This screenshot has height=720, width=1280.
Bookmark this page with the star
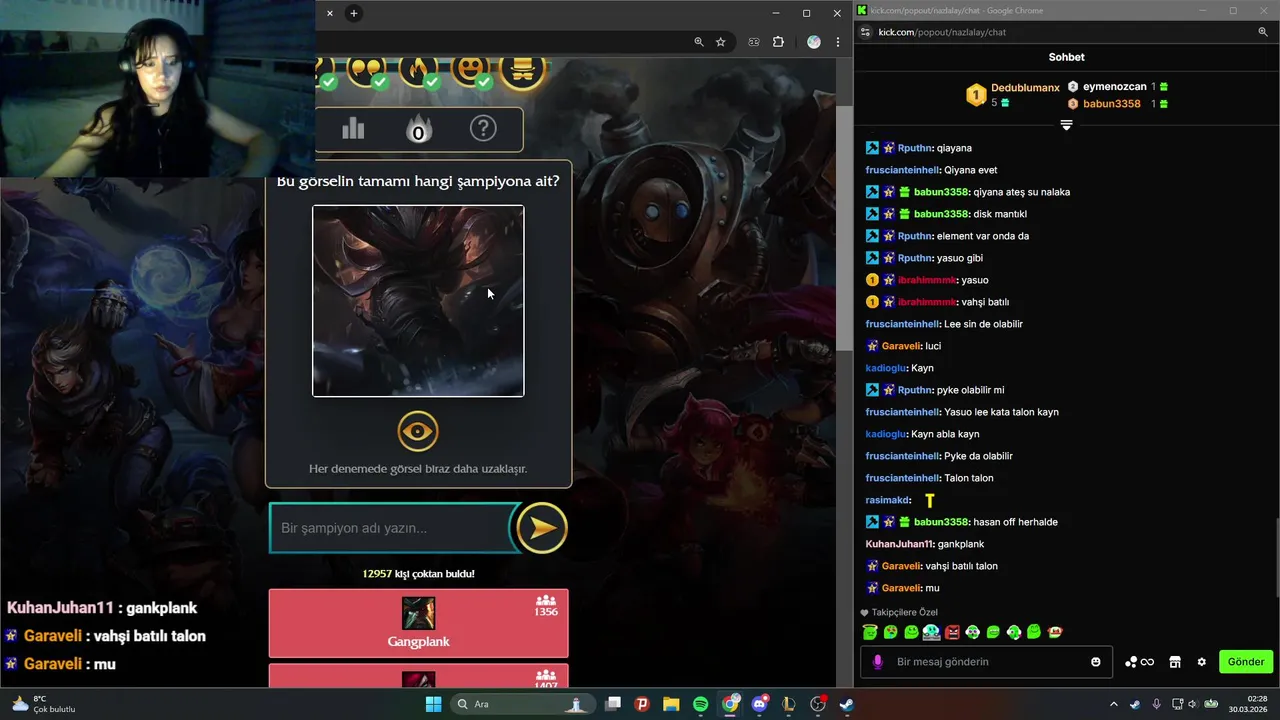click(x=721, y=42)
